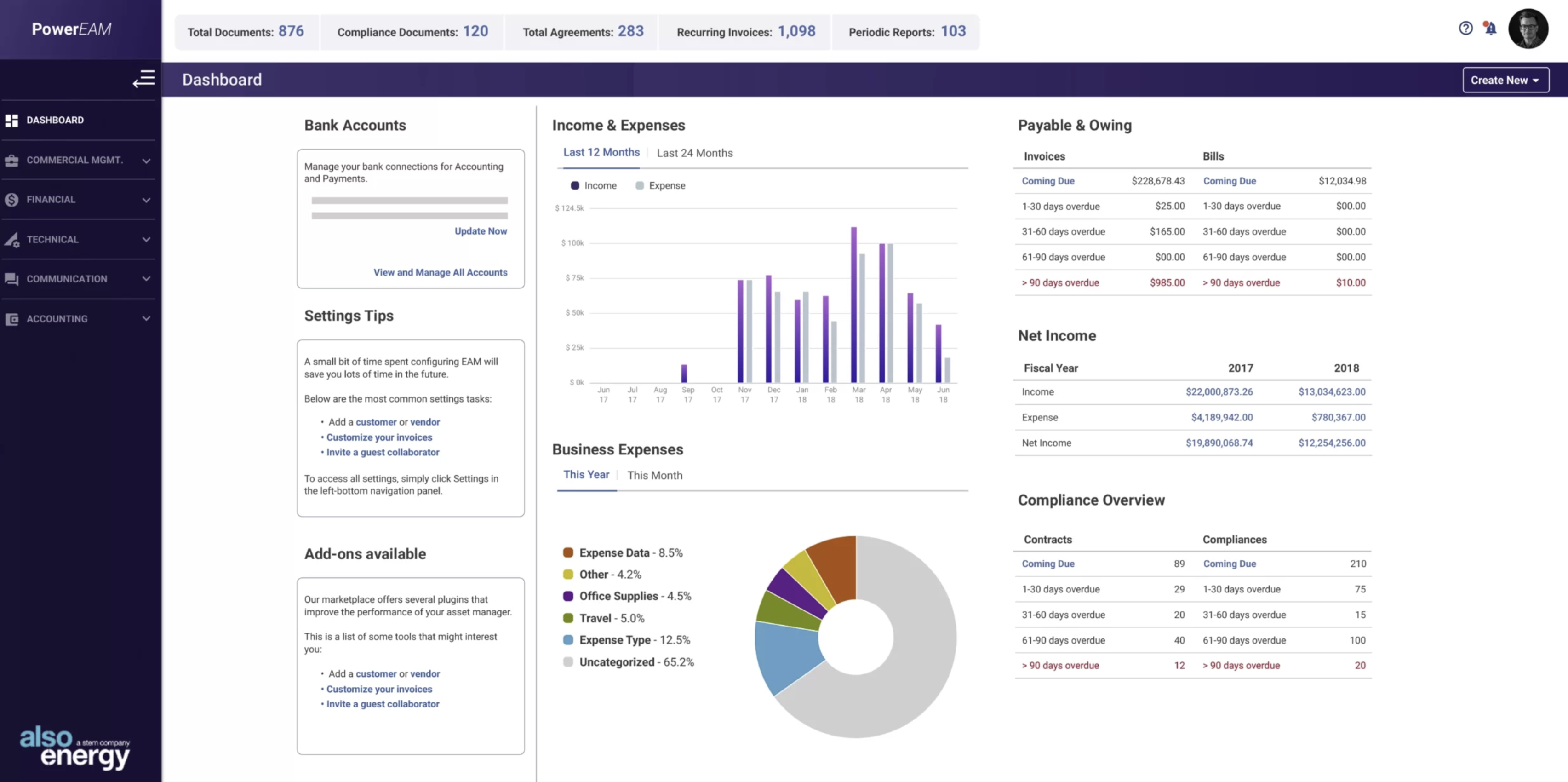Image resolution: width=1568 pixels, height=782 pixels.
Task: Expand the Accounting navigation section
Action: 146,318
